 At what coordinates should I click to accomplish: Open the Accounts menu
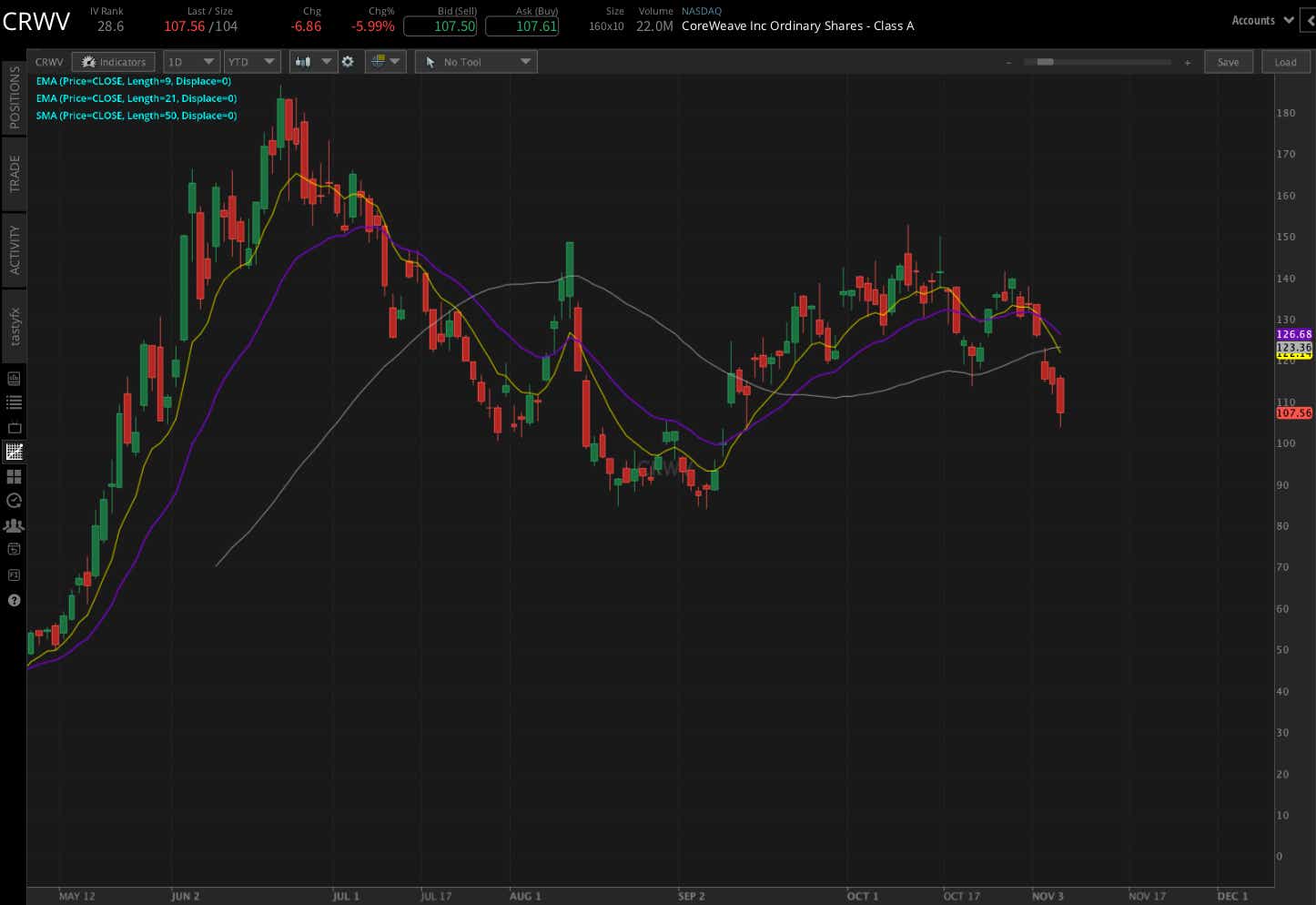[1260, 20]
